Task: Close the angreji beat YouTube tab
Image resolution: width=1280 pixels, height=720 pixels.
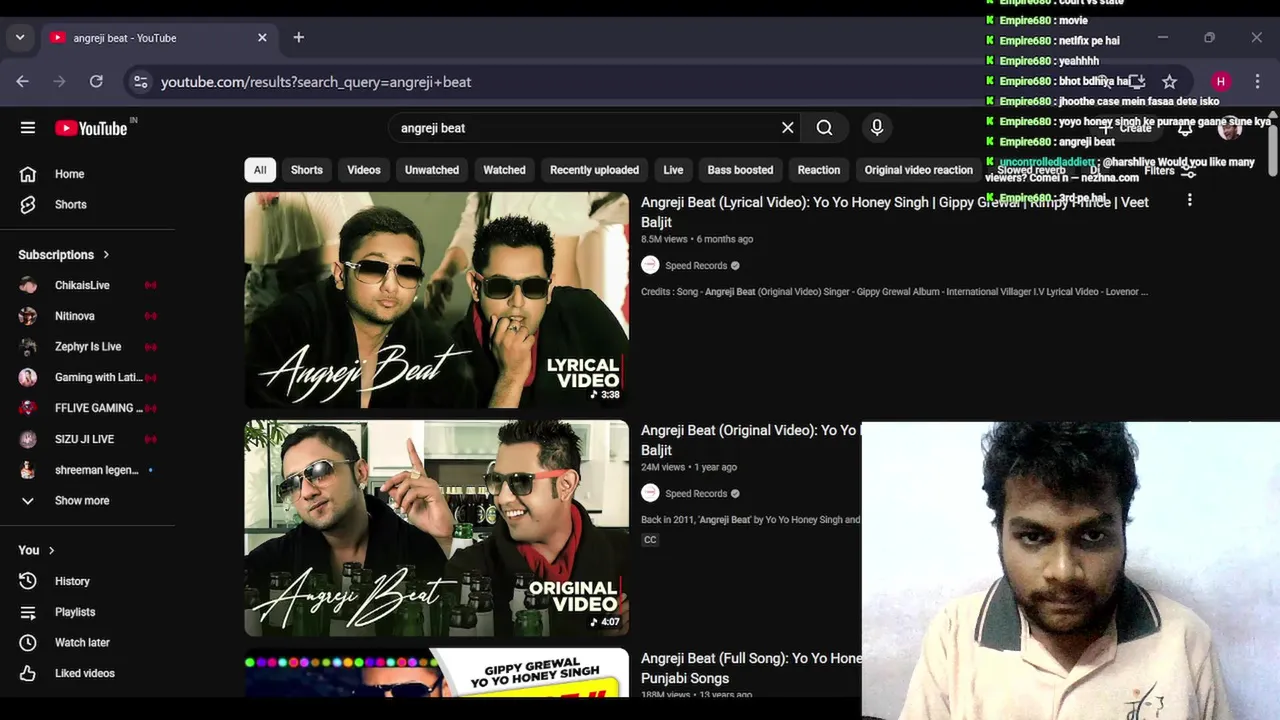Action: point(262,38)
